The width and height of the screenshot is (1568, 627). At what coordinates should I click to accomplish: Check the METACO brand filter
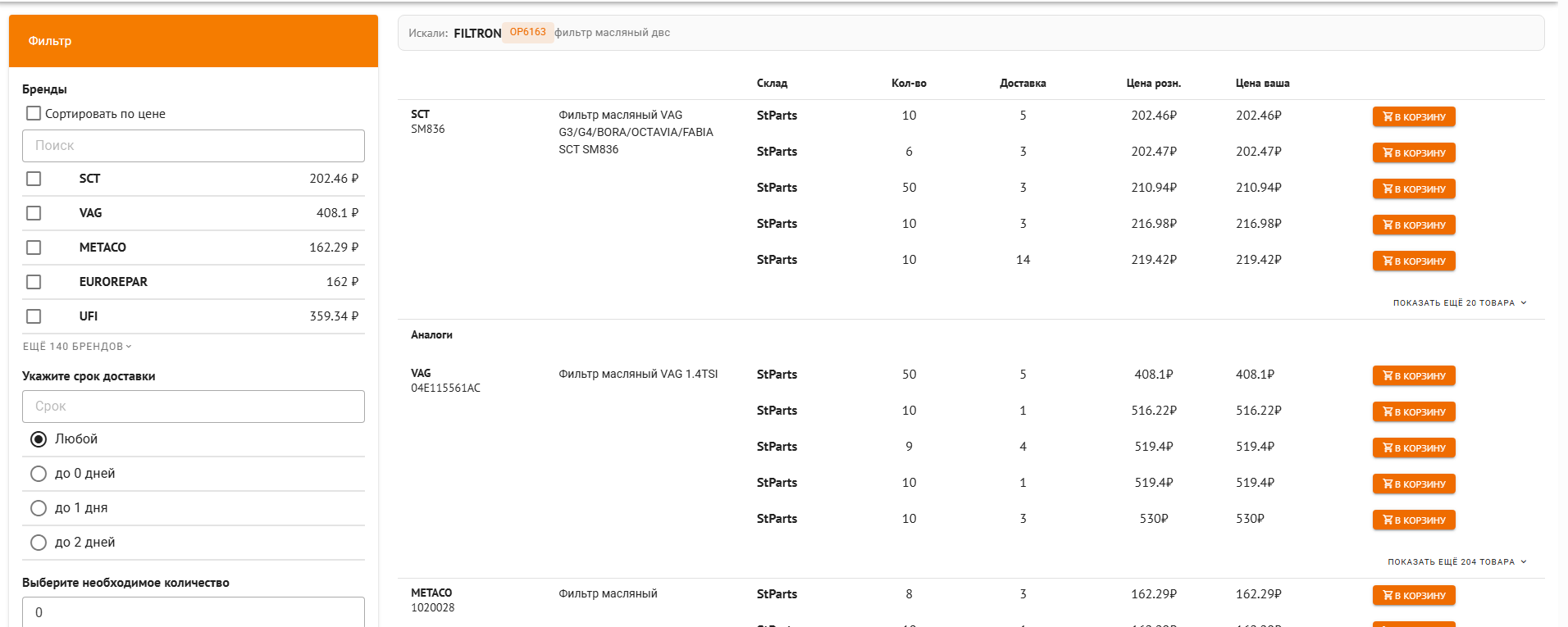[x=34, y=248]
